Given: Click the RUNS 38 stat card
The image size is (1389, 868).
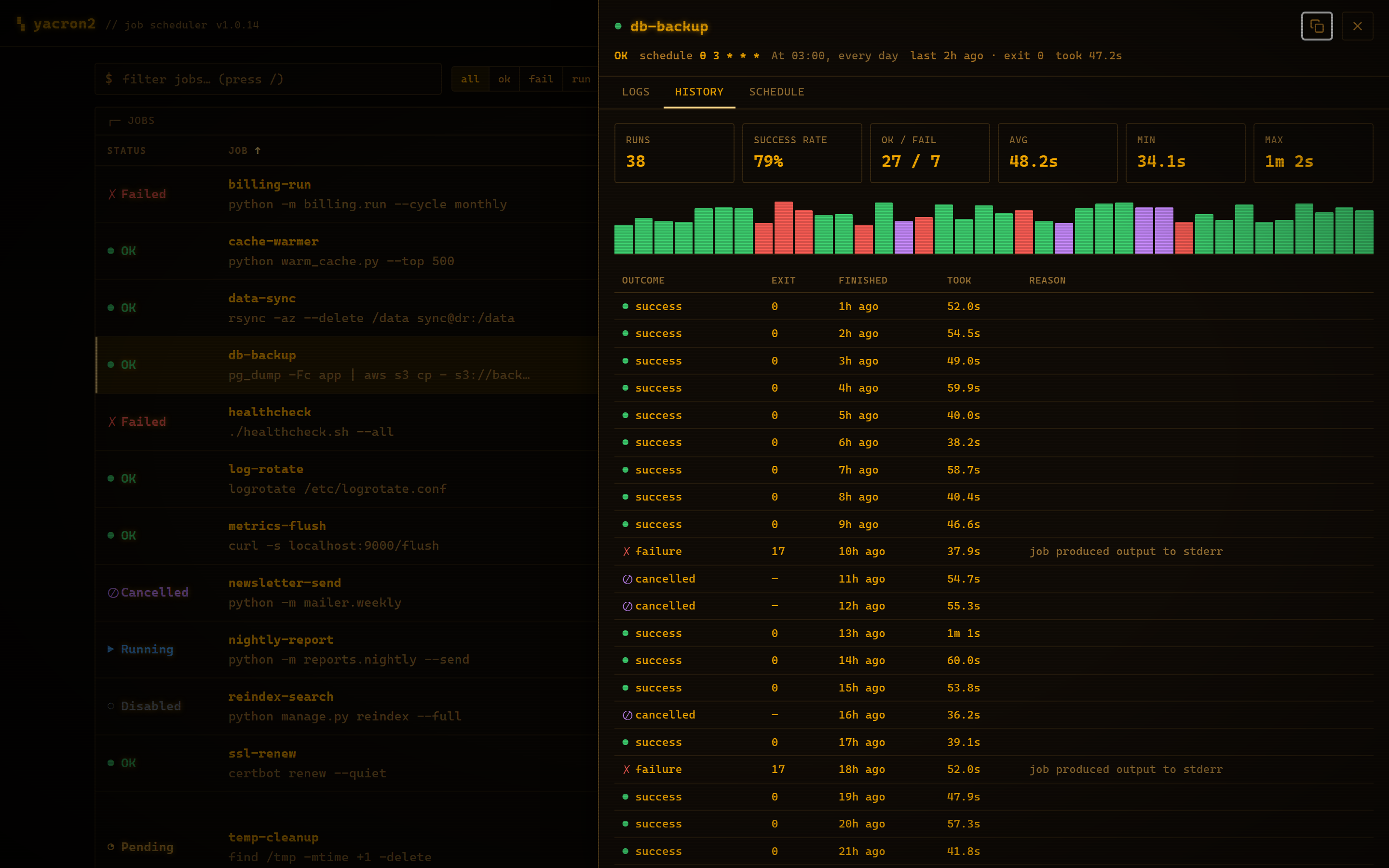Looking at the screenshot, I should [x=674, y=153].
